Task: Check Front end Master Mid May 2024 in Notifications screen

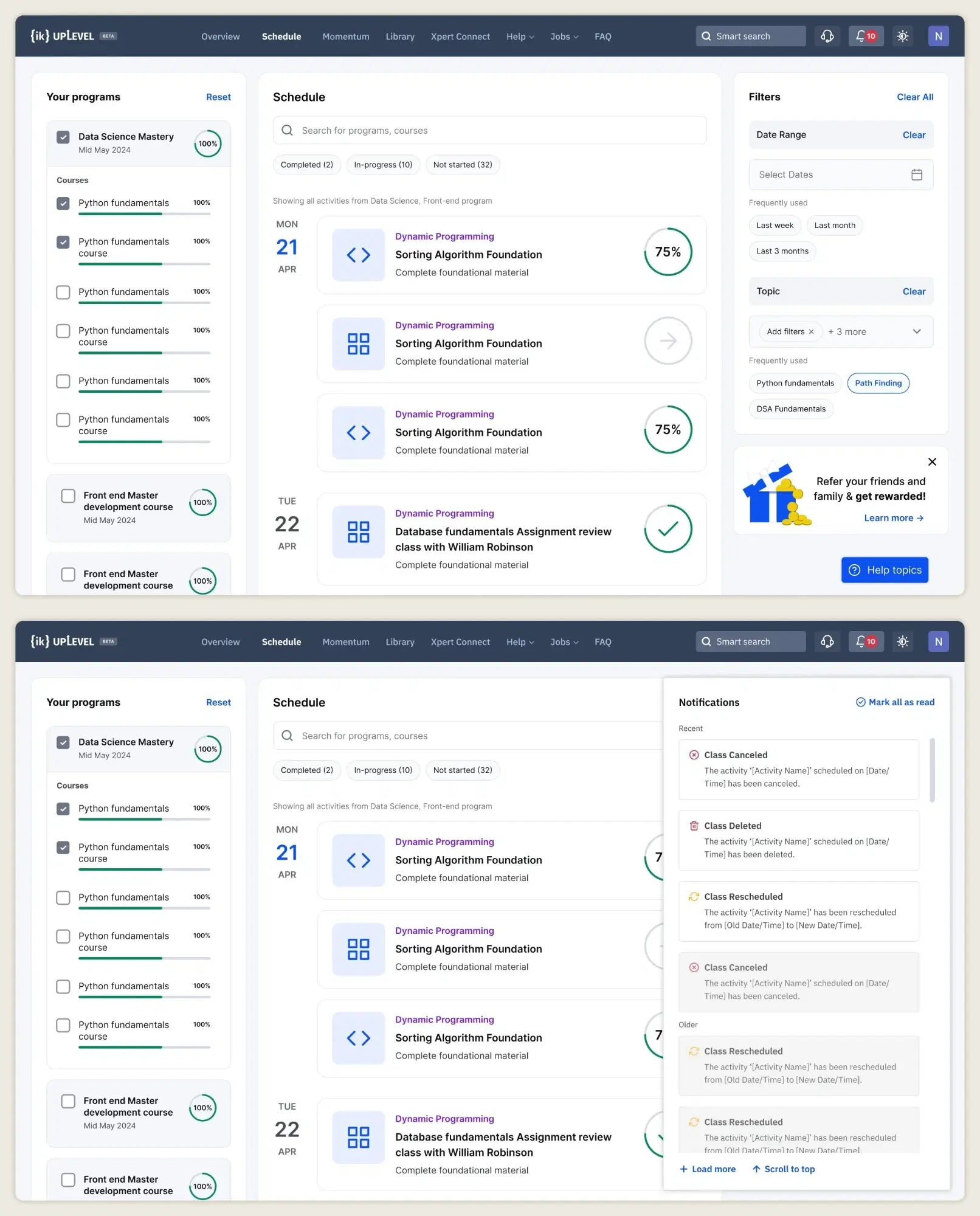Action: pyautogui.click(x=68, y=1102)
